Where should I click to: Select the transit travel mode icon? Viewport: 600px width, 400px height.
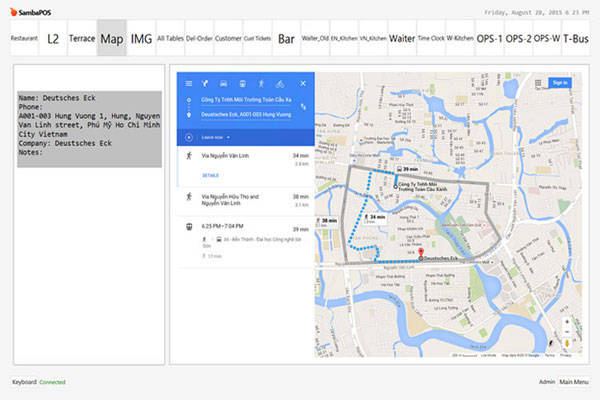click(241, 83)
